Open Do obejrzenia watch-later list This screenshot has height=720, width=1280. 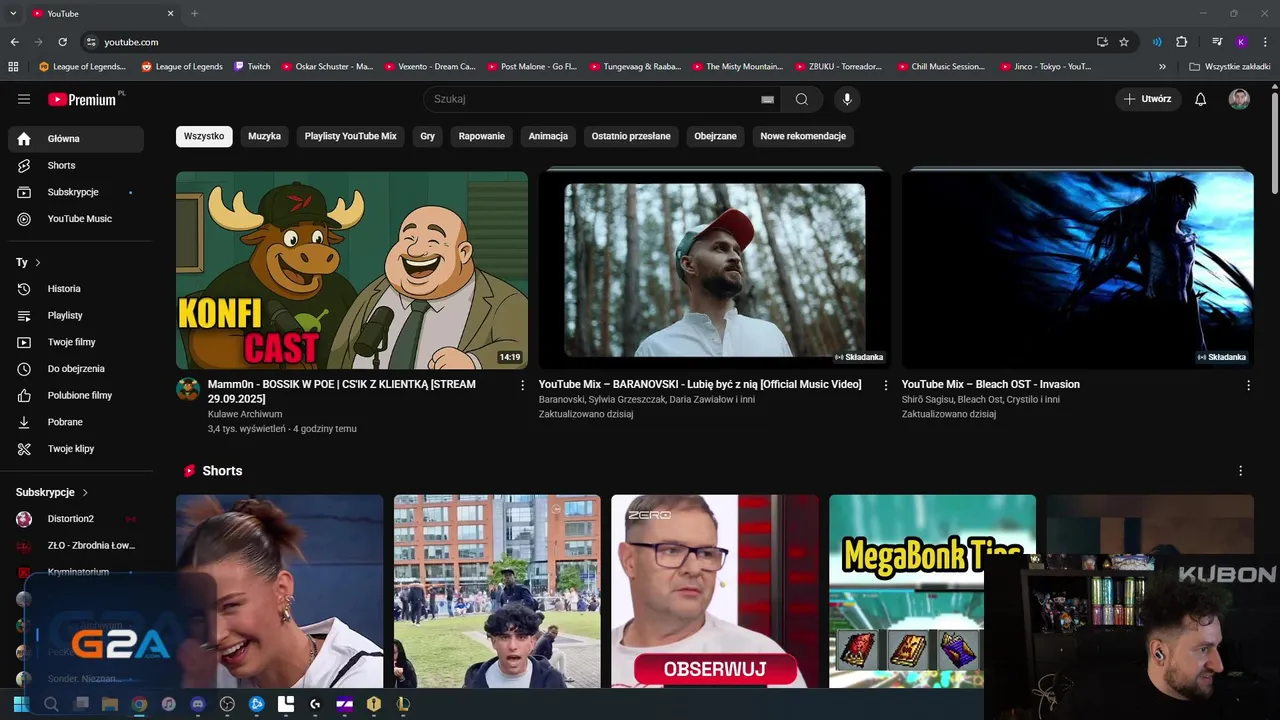click(x=76, y=369)
